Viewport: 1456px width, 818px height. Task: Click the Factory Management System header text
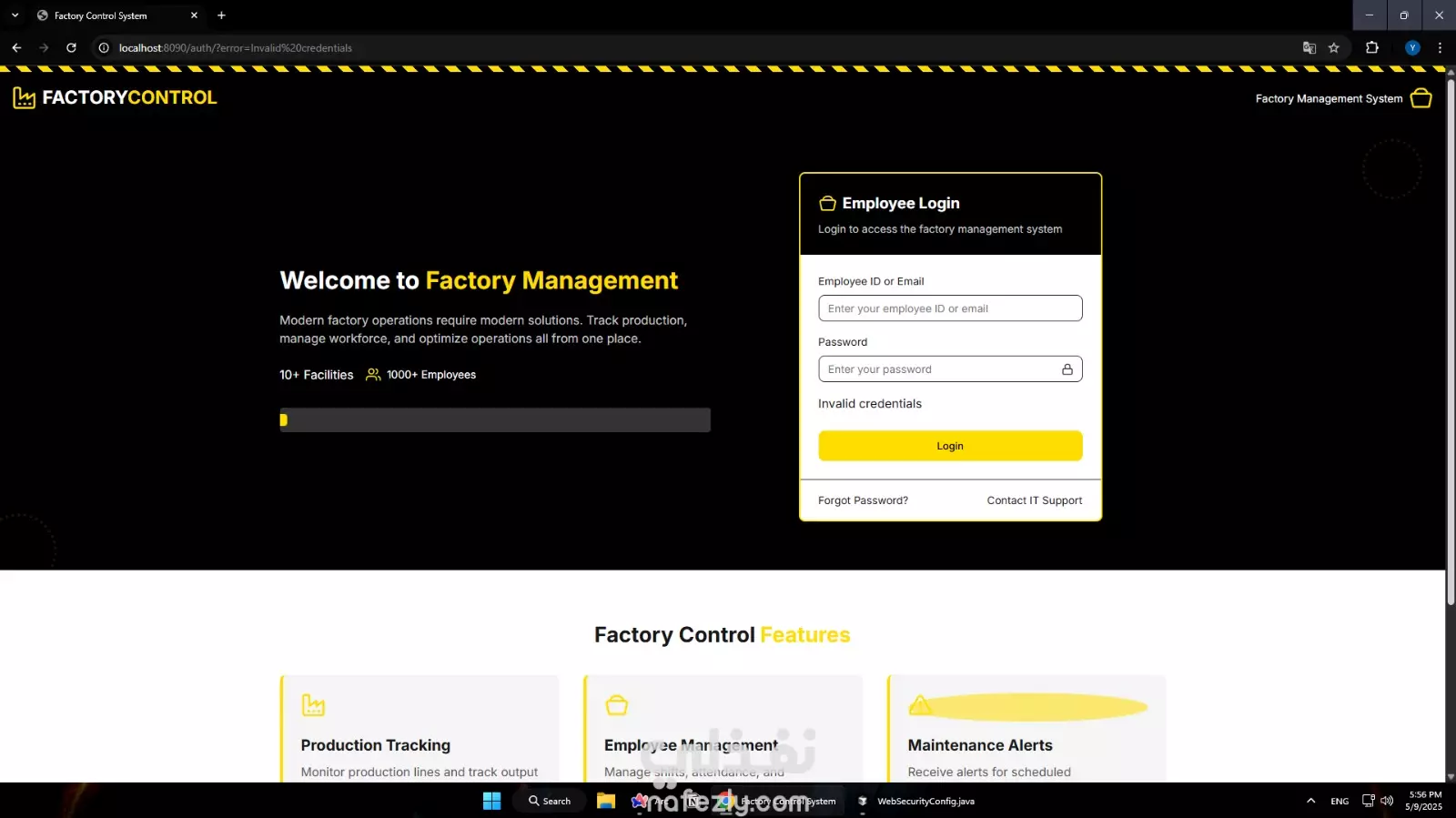pos(1329,98)
